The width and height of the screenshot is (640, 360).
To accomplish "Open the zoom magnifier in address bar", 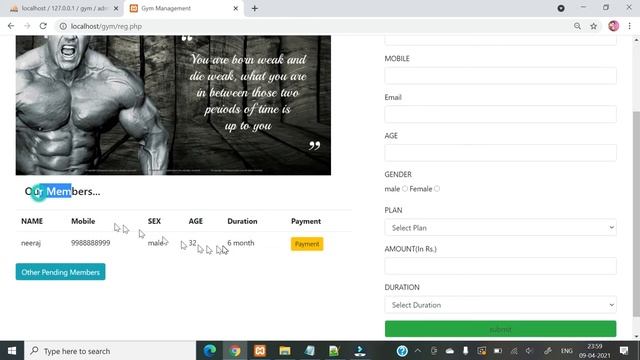I will (x=577, y=26).
